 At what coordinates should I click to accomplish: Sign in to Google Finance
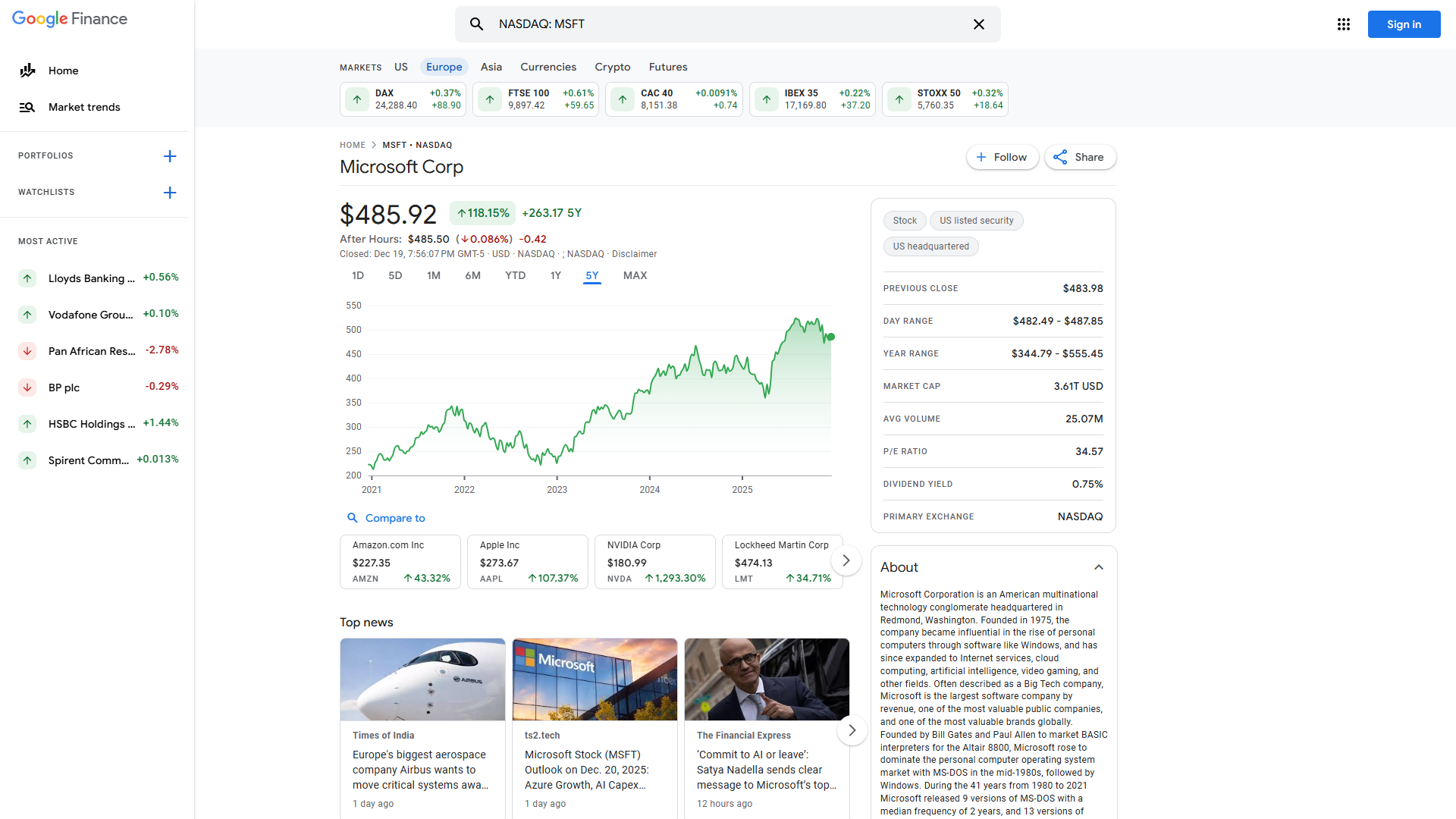tap(1403, 24)
